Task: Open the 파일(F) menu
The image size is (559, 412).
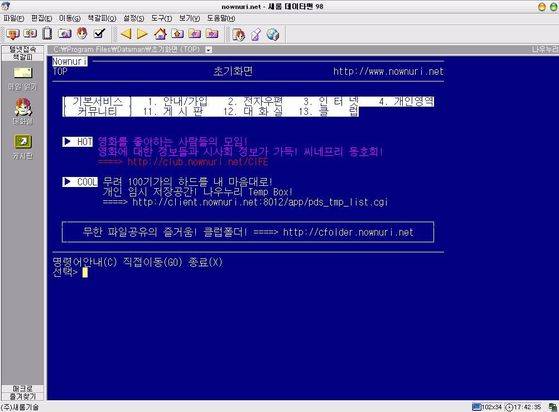Action: click(x=14, y=18)
